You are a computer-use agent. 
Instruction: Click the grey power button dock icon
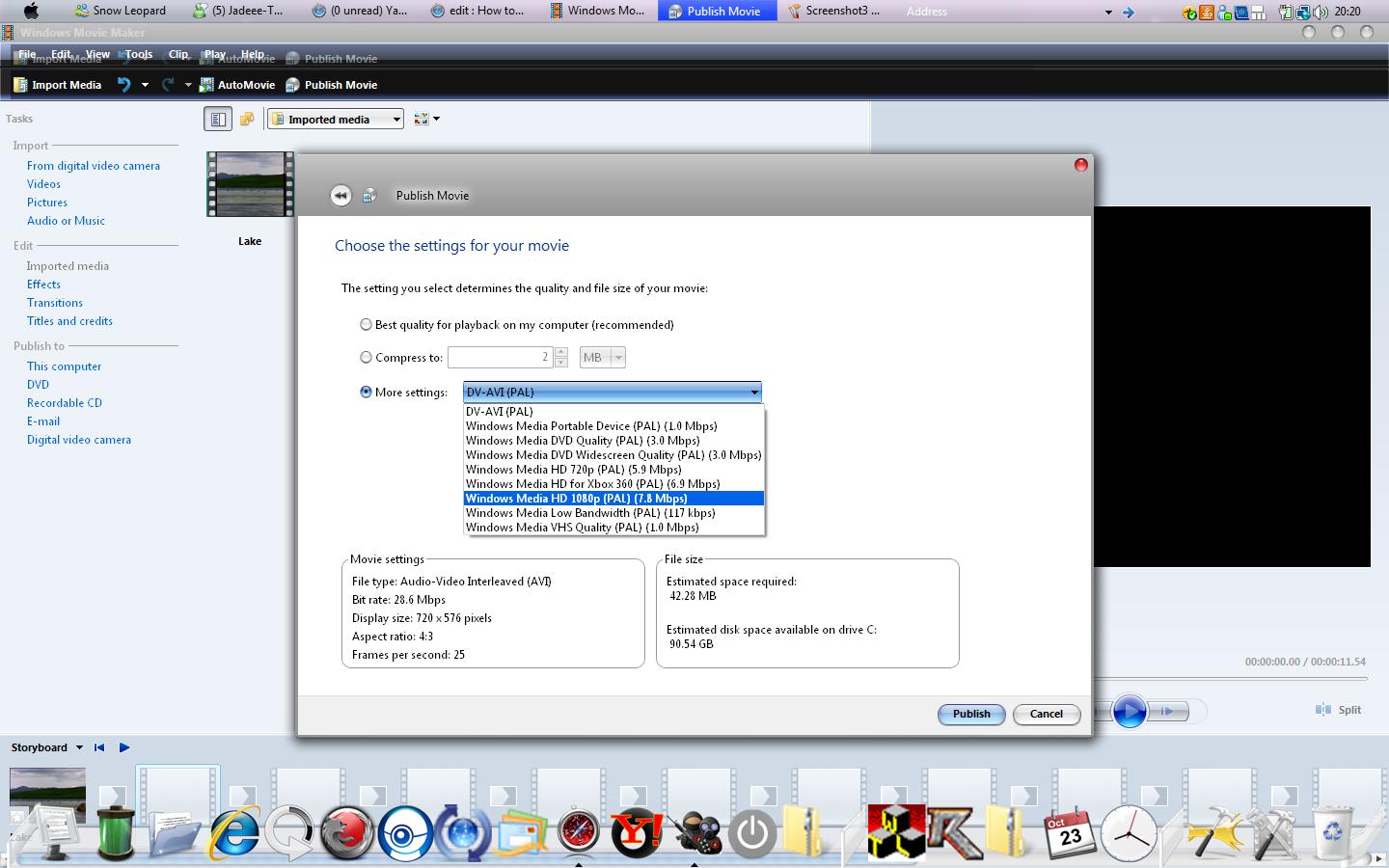(x=752, y=831)
